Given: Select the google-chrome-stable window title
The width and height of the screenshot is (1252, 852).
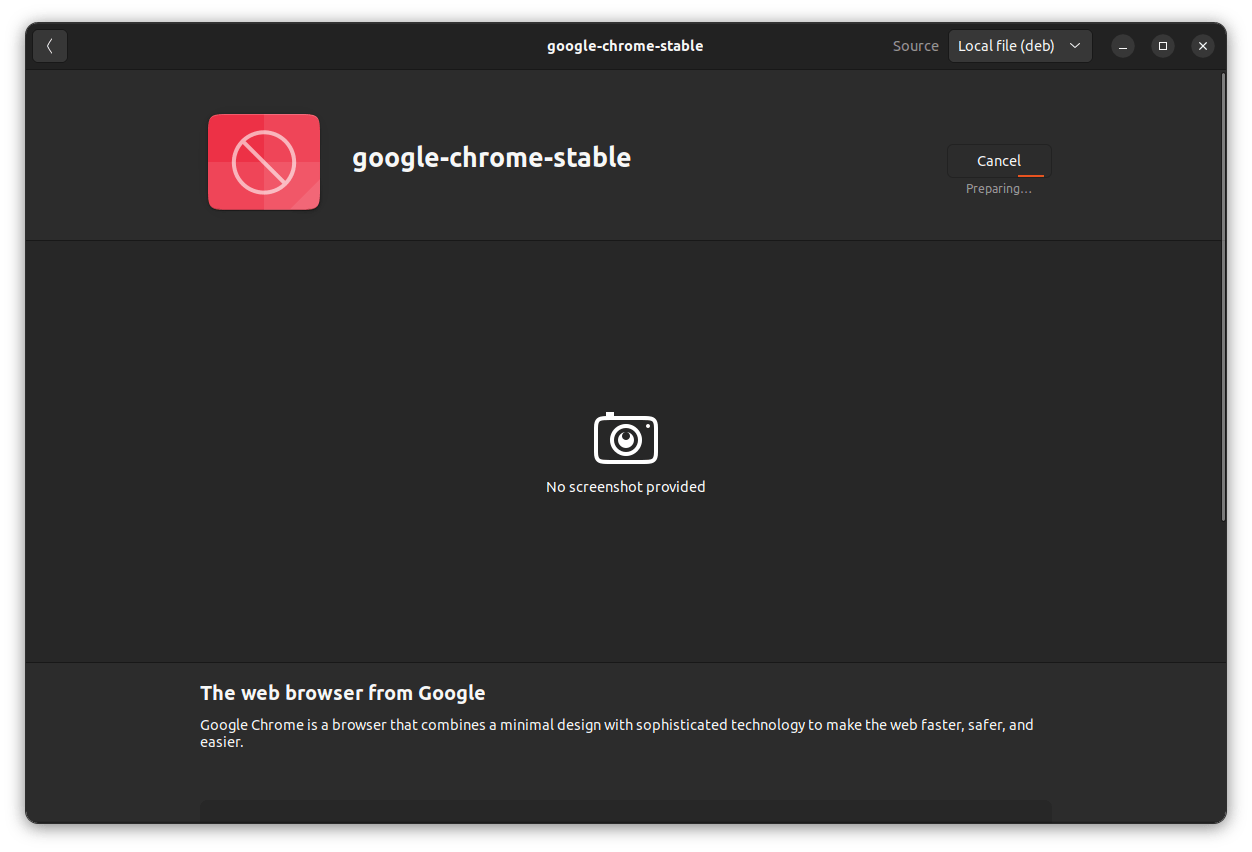Looking at the screenshot, I should pyautogui.click(x=625, y=45).
